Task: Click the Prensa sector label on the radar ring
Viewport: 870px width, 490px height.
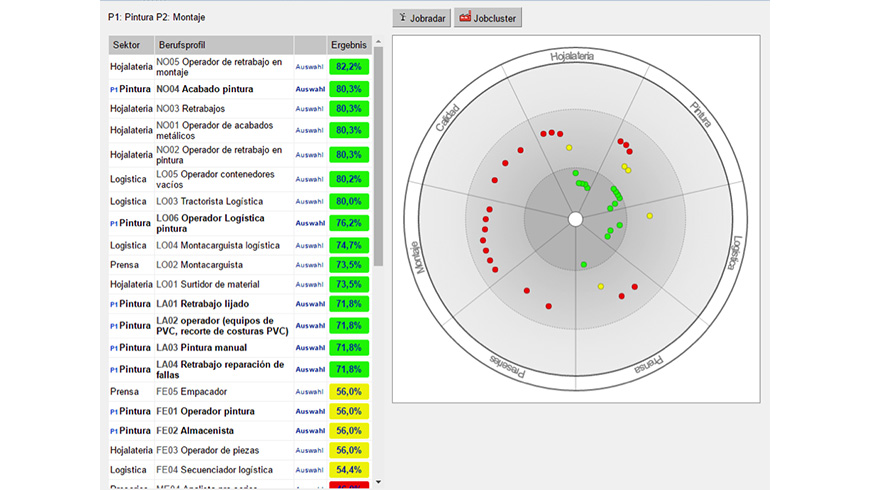Action: coord(649,365)
